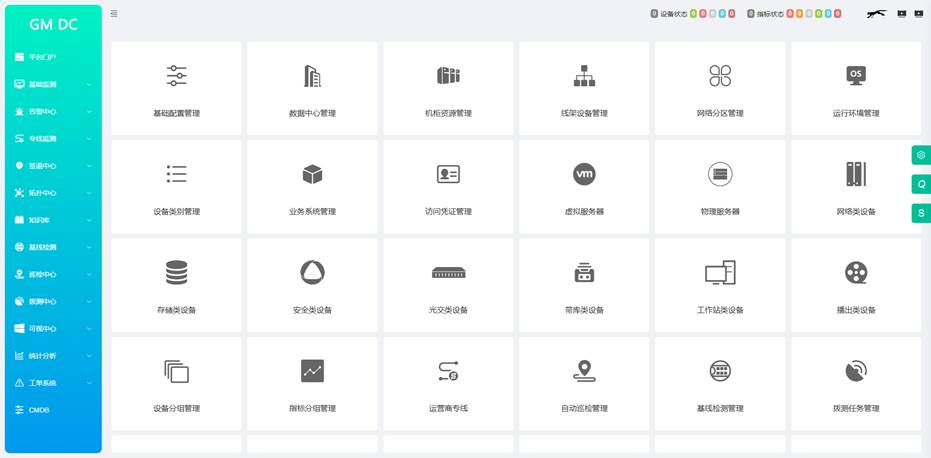931x458 pixels.
Task: Click the GM DC logo title
Action: click(x=53, y=24)
